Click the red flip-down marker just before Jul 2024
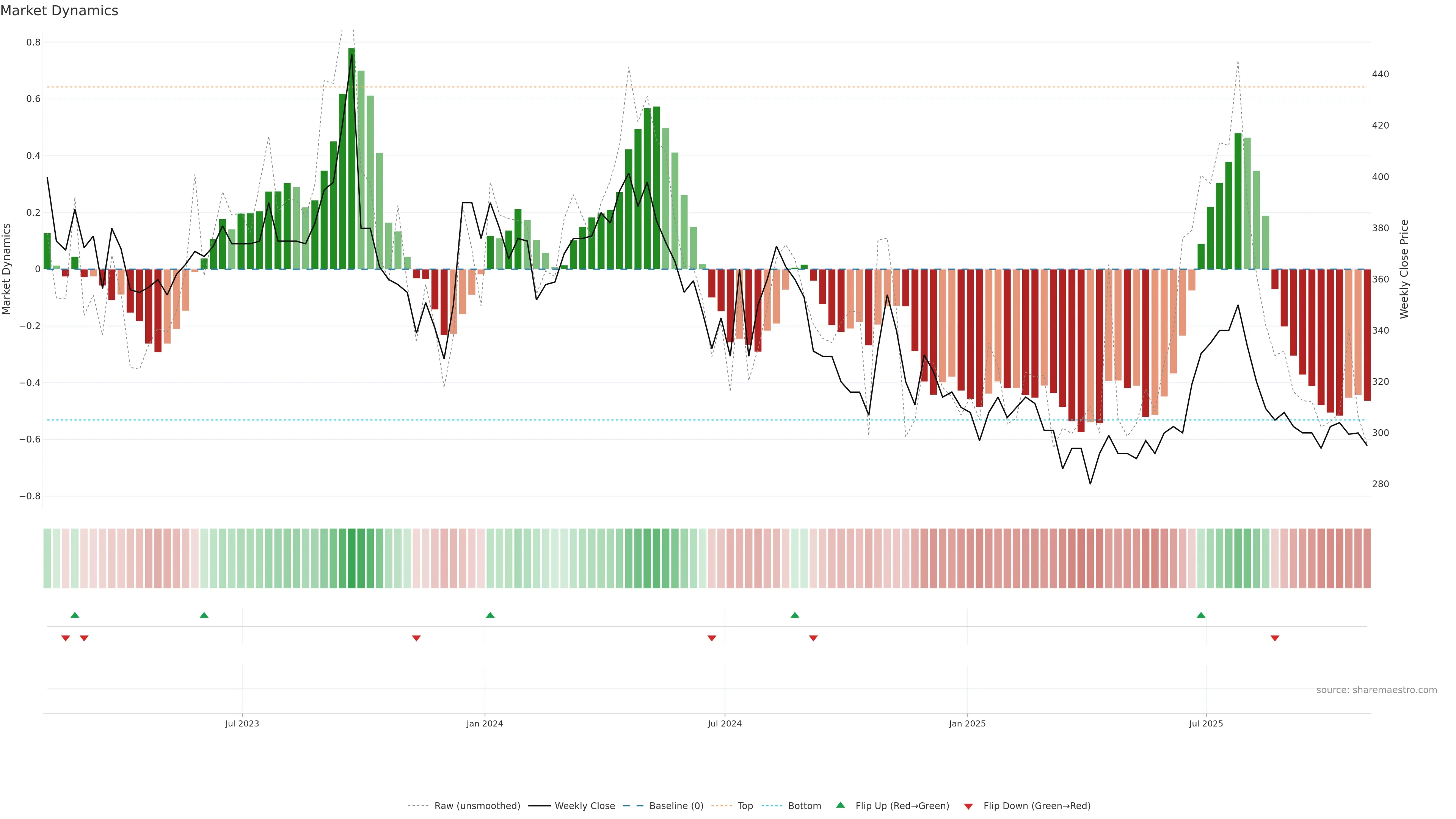 point(712,638)
